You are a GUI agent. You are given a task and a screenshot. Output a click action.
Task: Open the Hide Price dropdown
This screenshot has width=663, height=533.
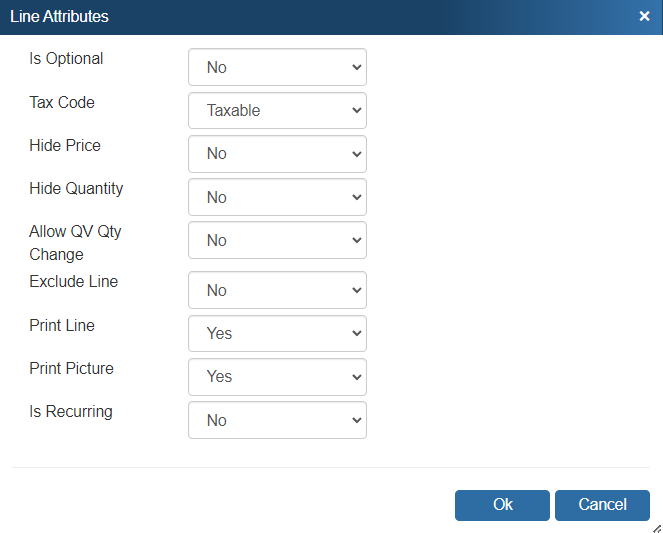277,154
